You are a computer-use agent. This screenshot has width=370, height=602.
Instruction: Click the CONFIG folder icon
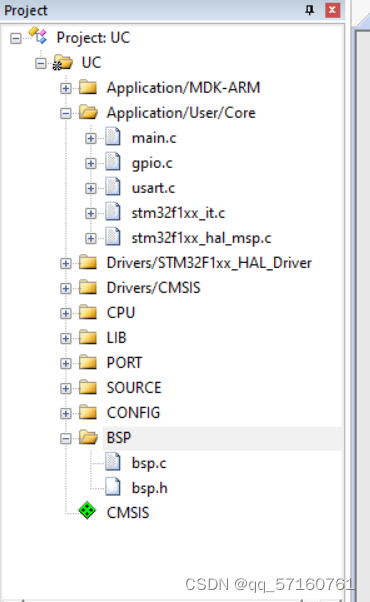(88, 412)
